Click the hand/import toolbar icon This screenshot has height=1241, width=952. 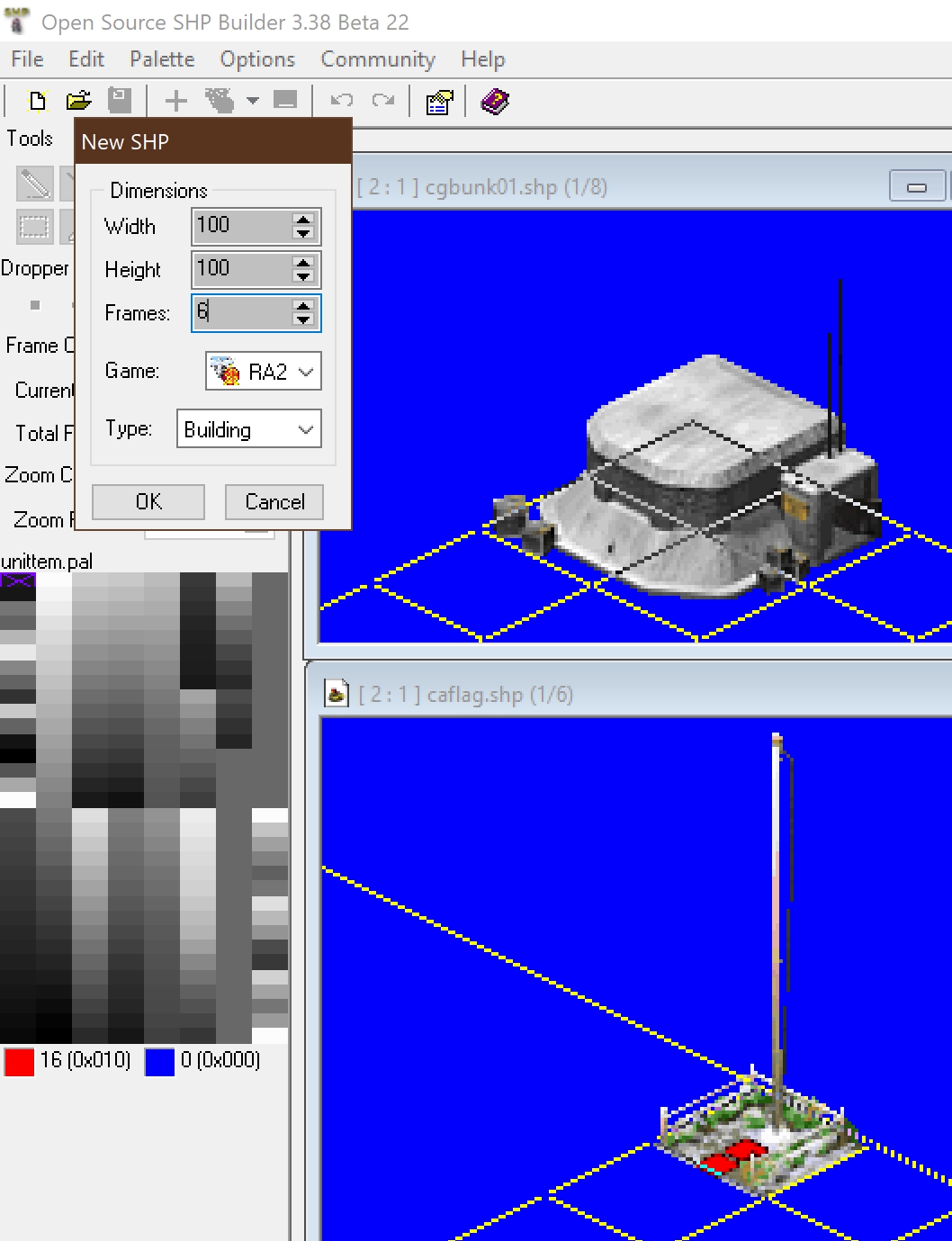click(220, 101)
